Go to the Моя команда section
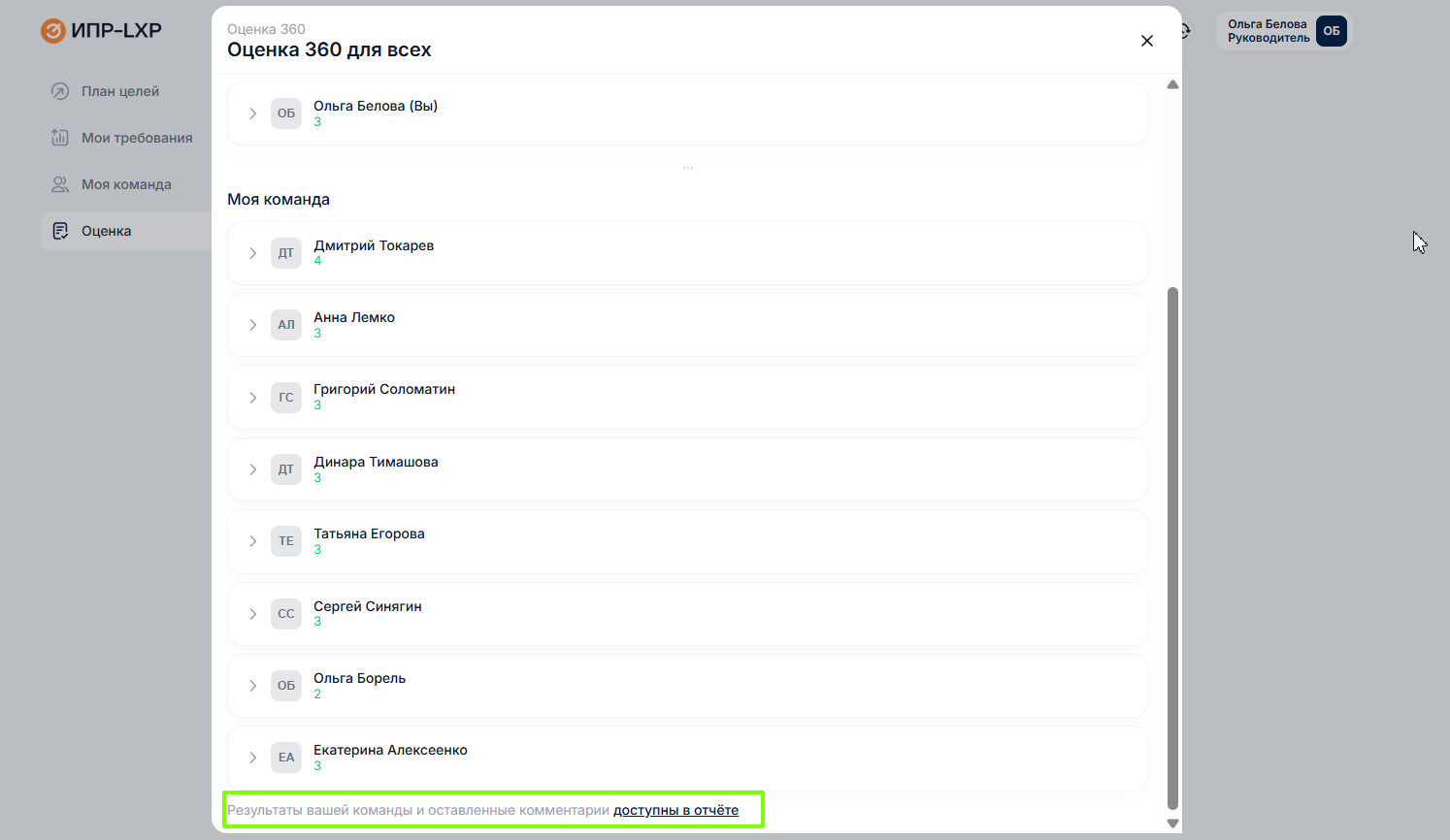The image size is (1450, 840). click(126, 184)
